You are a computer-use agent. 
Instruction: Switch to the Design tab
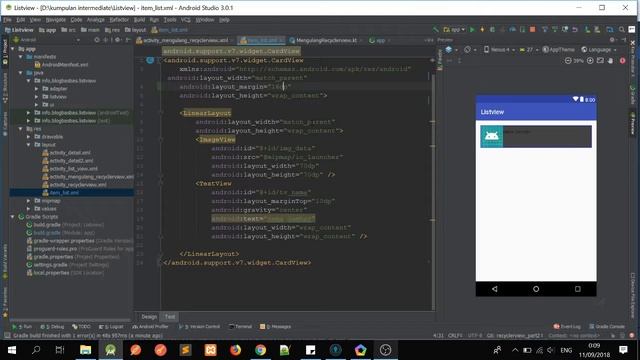coord(149,317)
